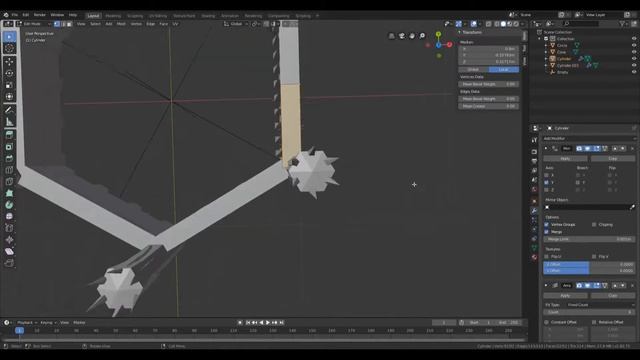Enable the Relative Offset checkbox

click(x=594, y=322)
